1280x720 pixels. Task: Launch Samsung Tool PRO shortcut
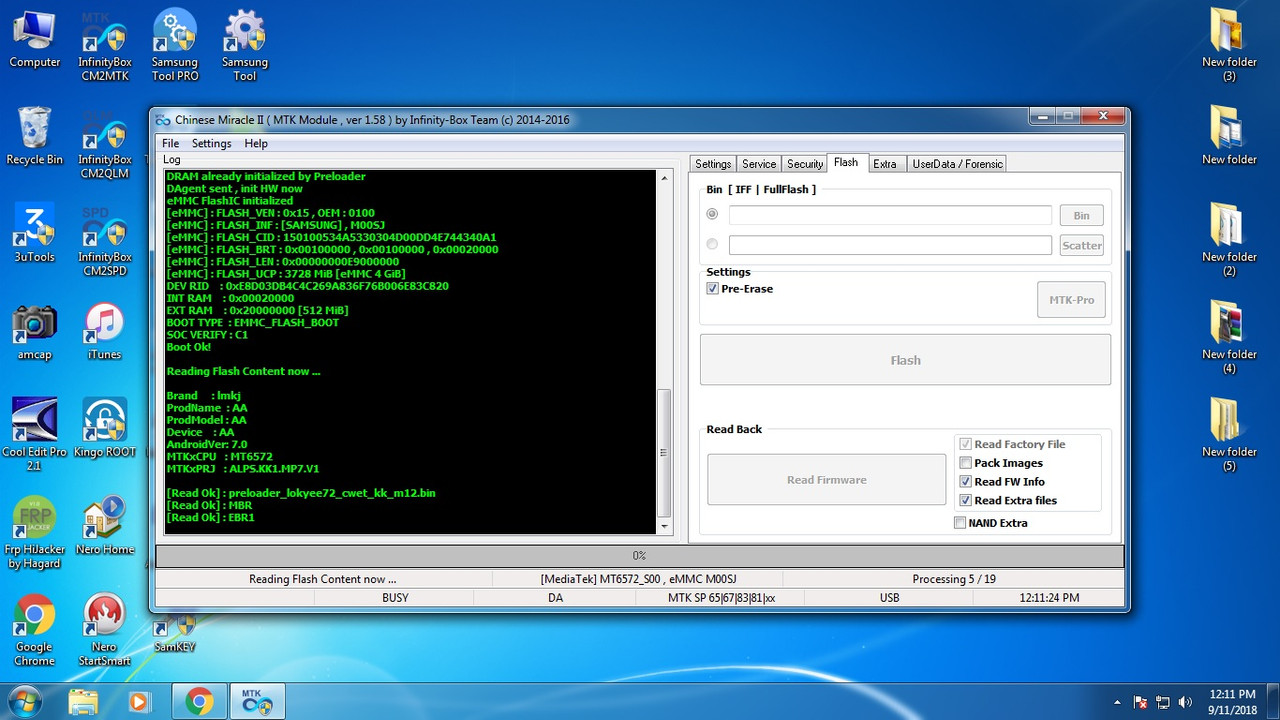[x=175, y=47]
